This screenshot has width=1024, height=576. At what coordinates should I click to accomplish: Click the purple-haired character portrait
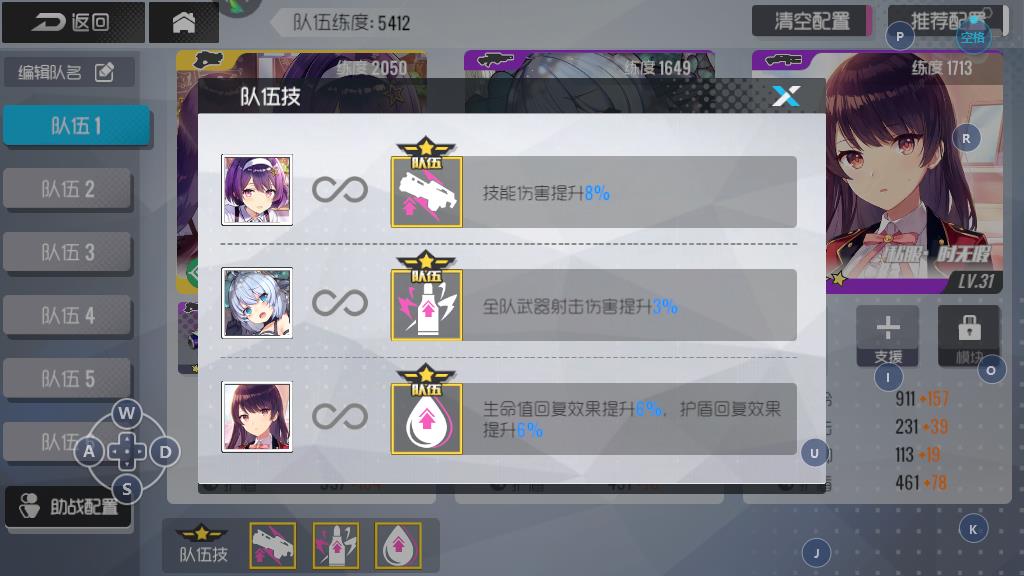coord(257,190)
